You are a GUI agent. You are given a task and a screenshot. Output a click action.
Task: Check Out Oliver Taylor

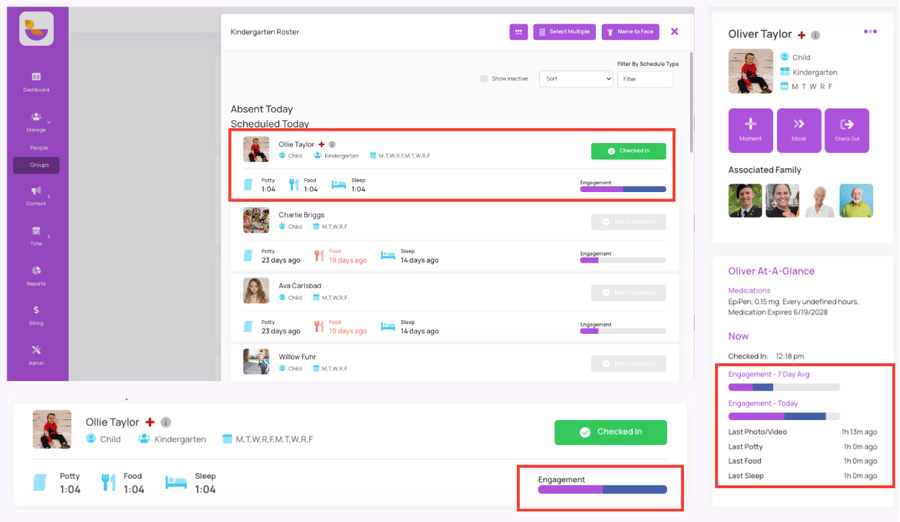pos(847,129)
